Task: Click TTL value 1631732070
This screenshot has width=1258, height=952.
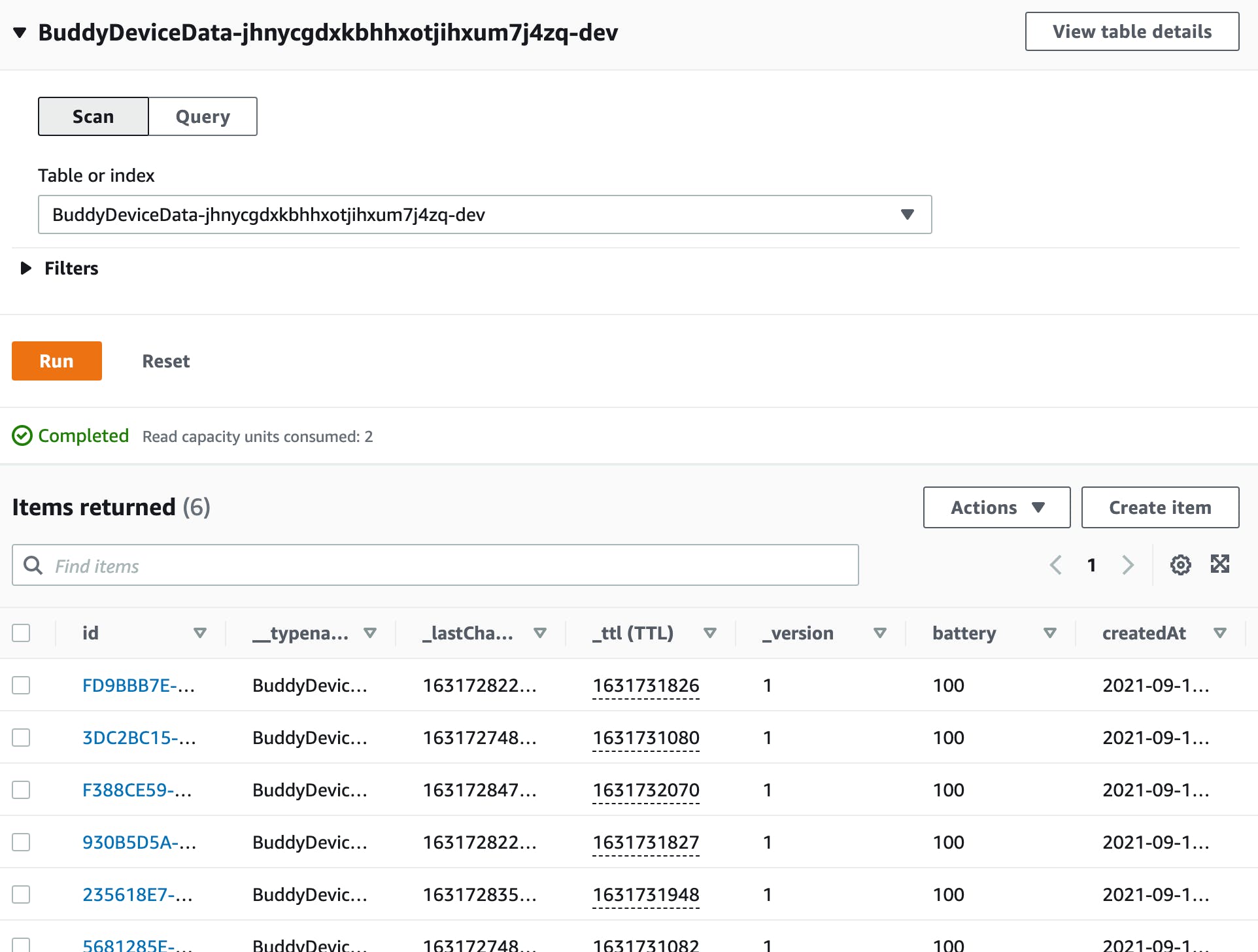Action: click(x=646, y=790)
